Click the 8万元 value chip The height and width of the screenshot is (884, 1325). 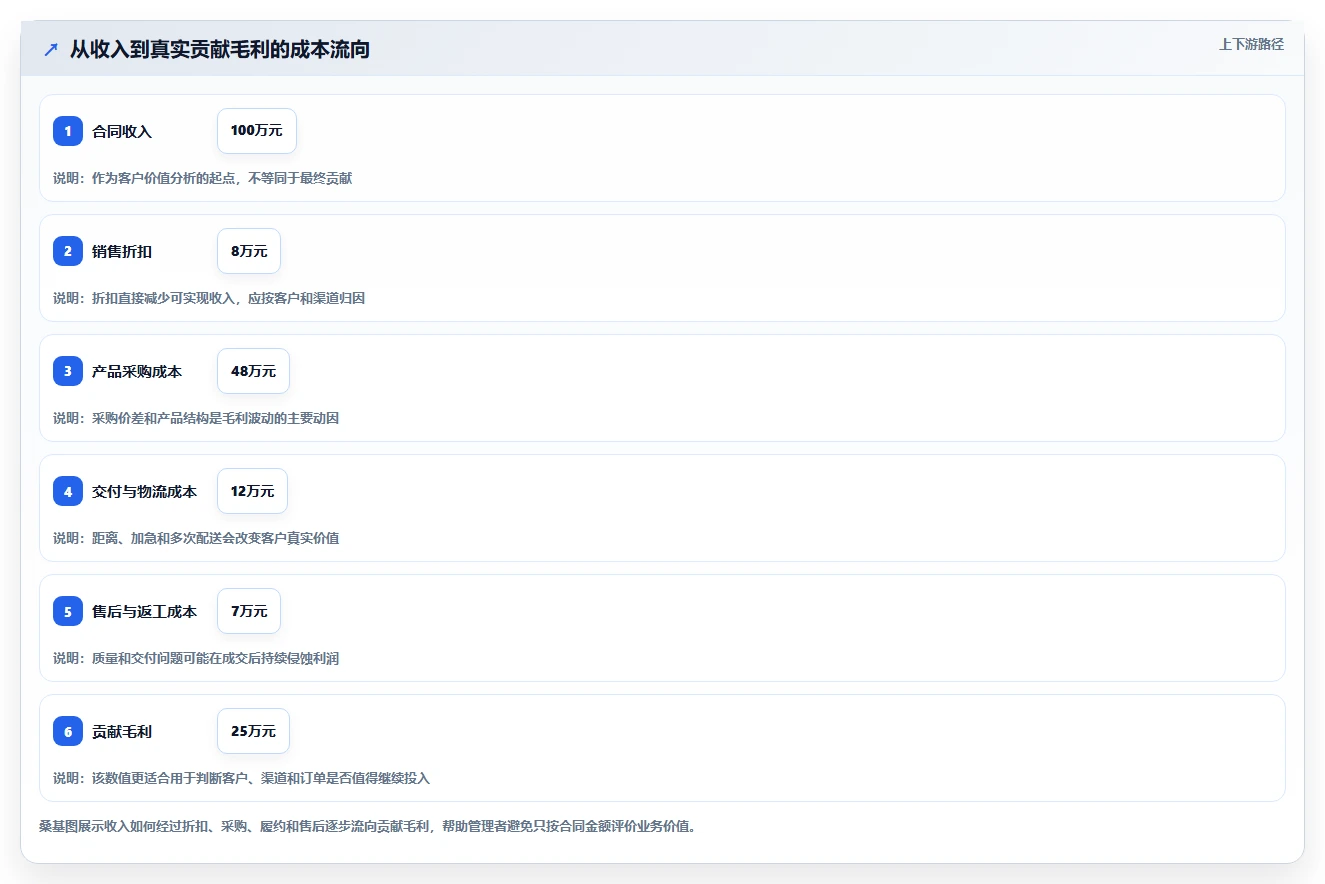249,251
